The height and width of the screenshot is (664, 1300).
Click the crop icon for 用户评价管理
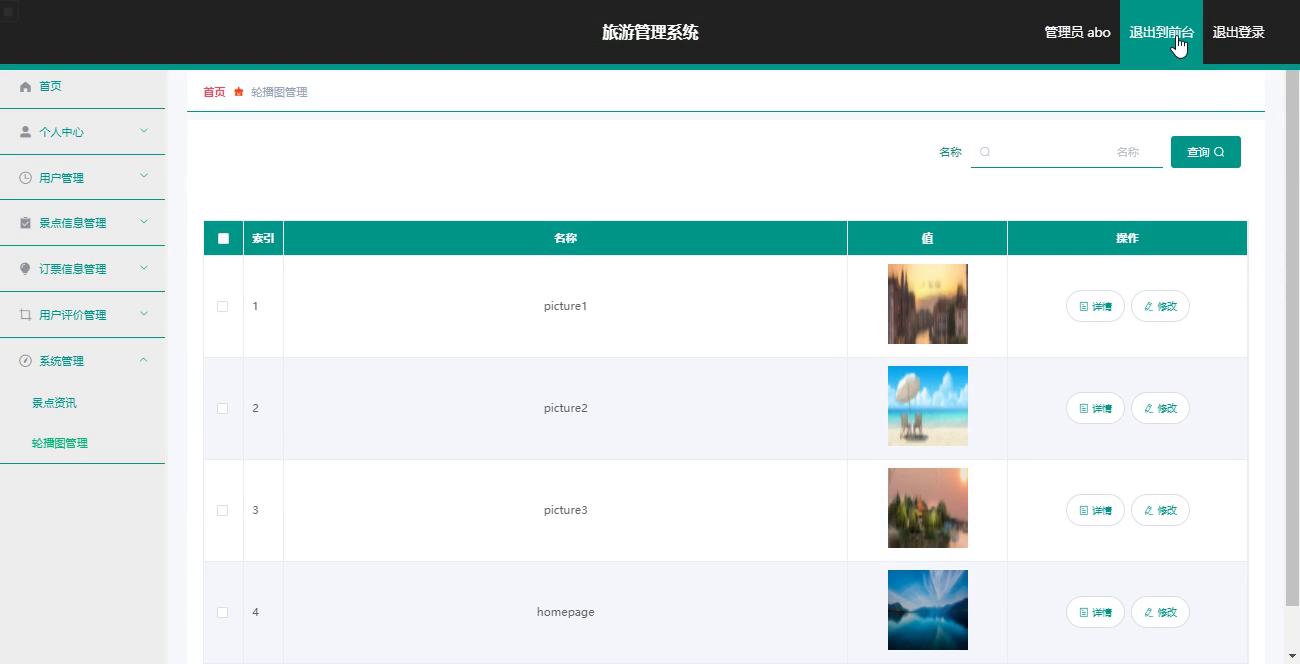[26, 315]
